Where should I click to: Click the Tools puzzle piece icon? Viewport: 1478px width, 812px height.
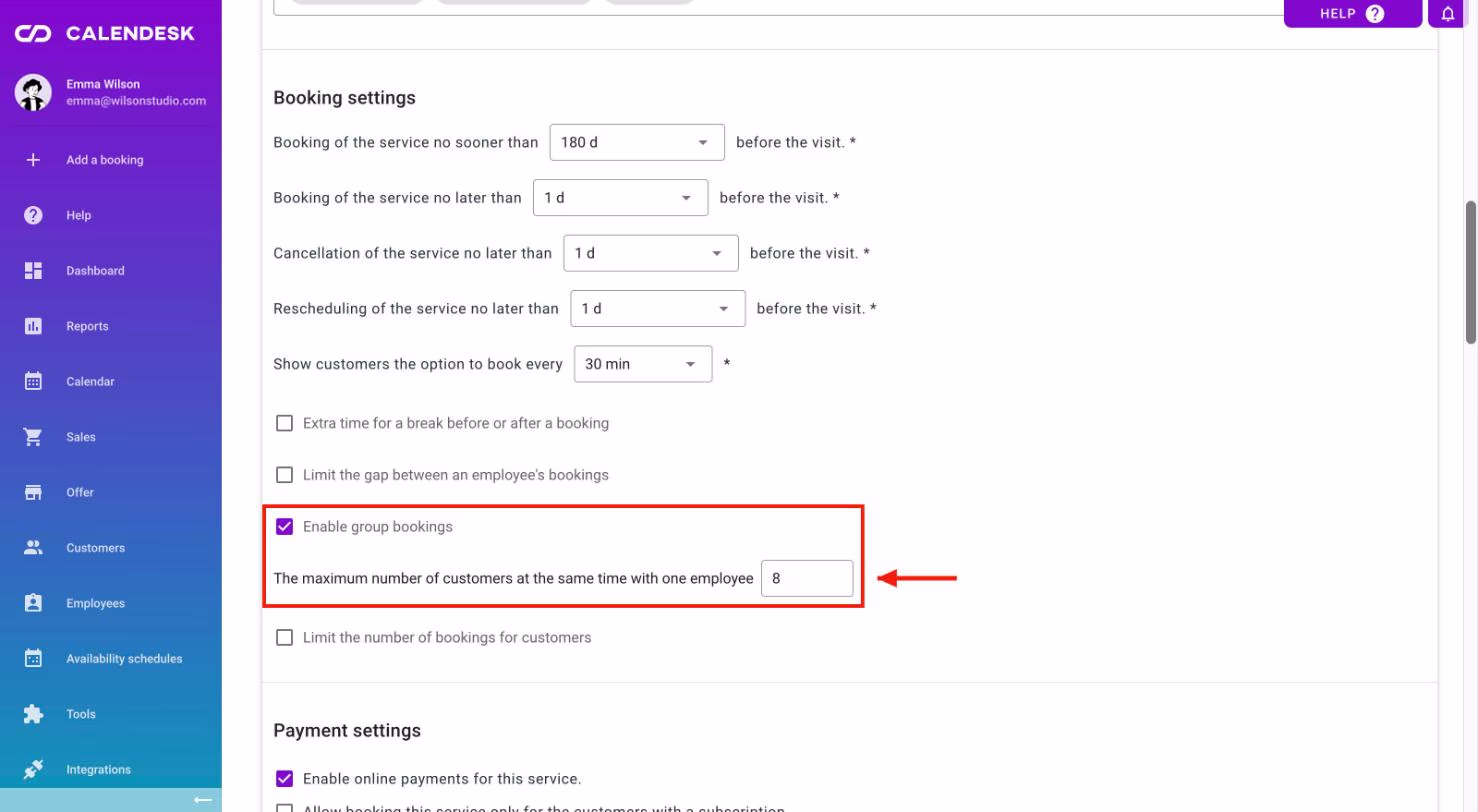(x=33, y=714)
